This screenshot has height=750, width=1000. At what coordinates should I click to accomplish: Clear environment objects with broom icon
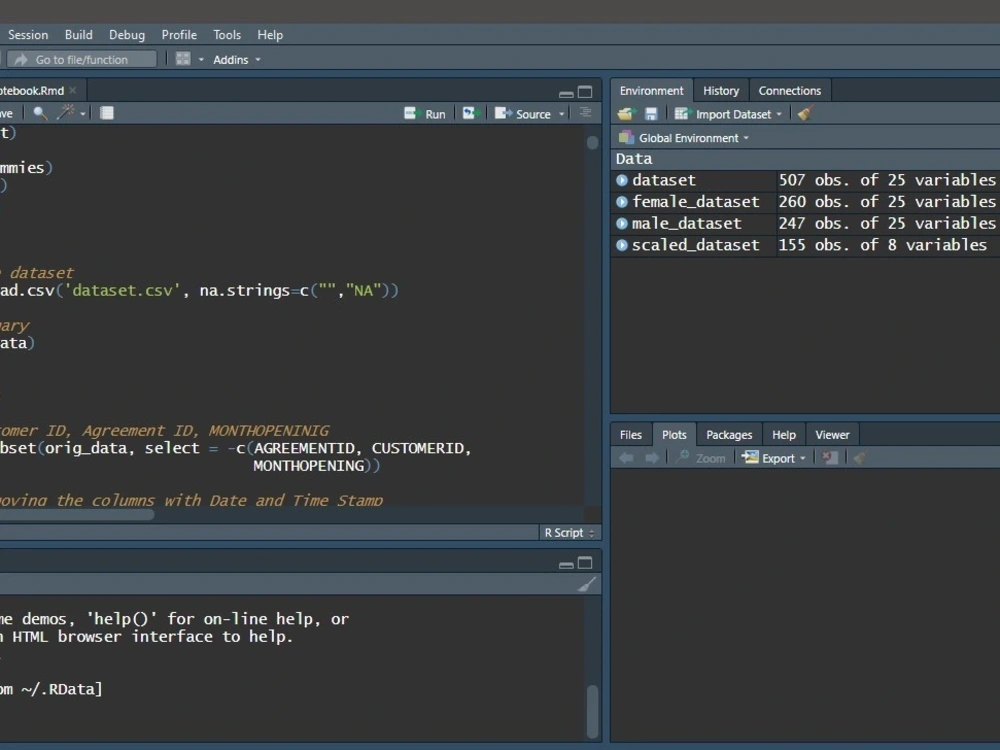[x=805, y=114]
